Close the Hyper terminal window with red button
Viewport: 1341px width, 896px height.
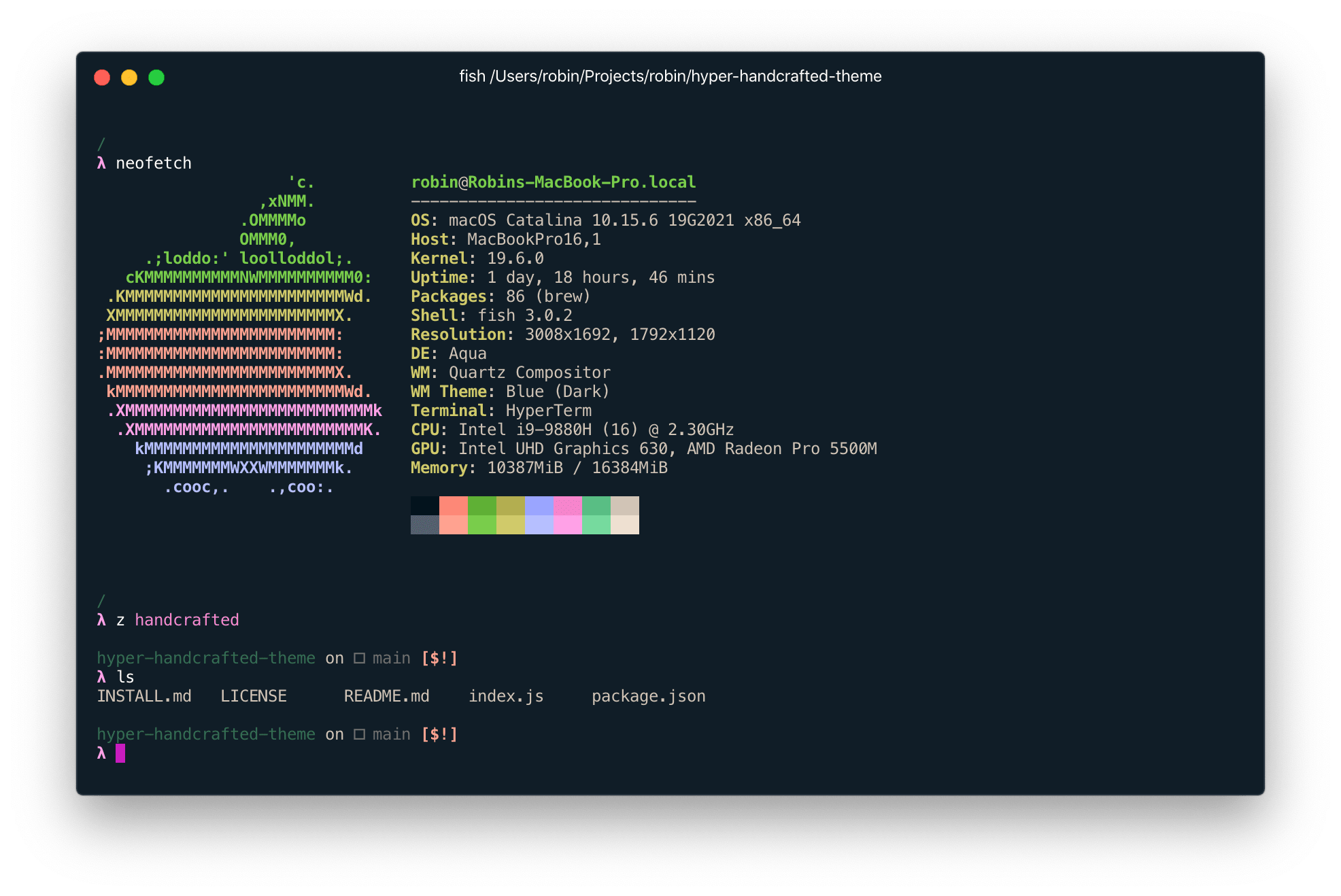[x=102, y=77]
